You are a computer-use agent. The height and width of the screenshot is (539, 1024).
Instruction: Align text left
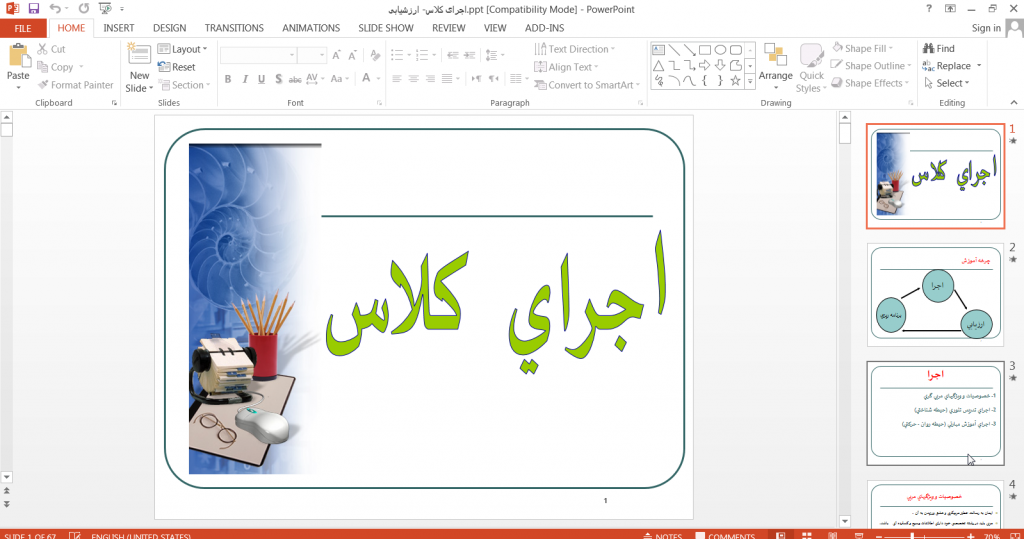point(396,78)
